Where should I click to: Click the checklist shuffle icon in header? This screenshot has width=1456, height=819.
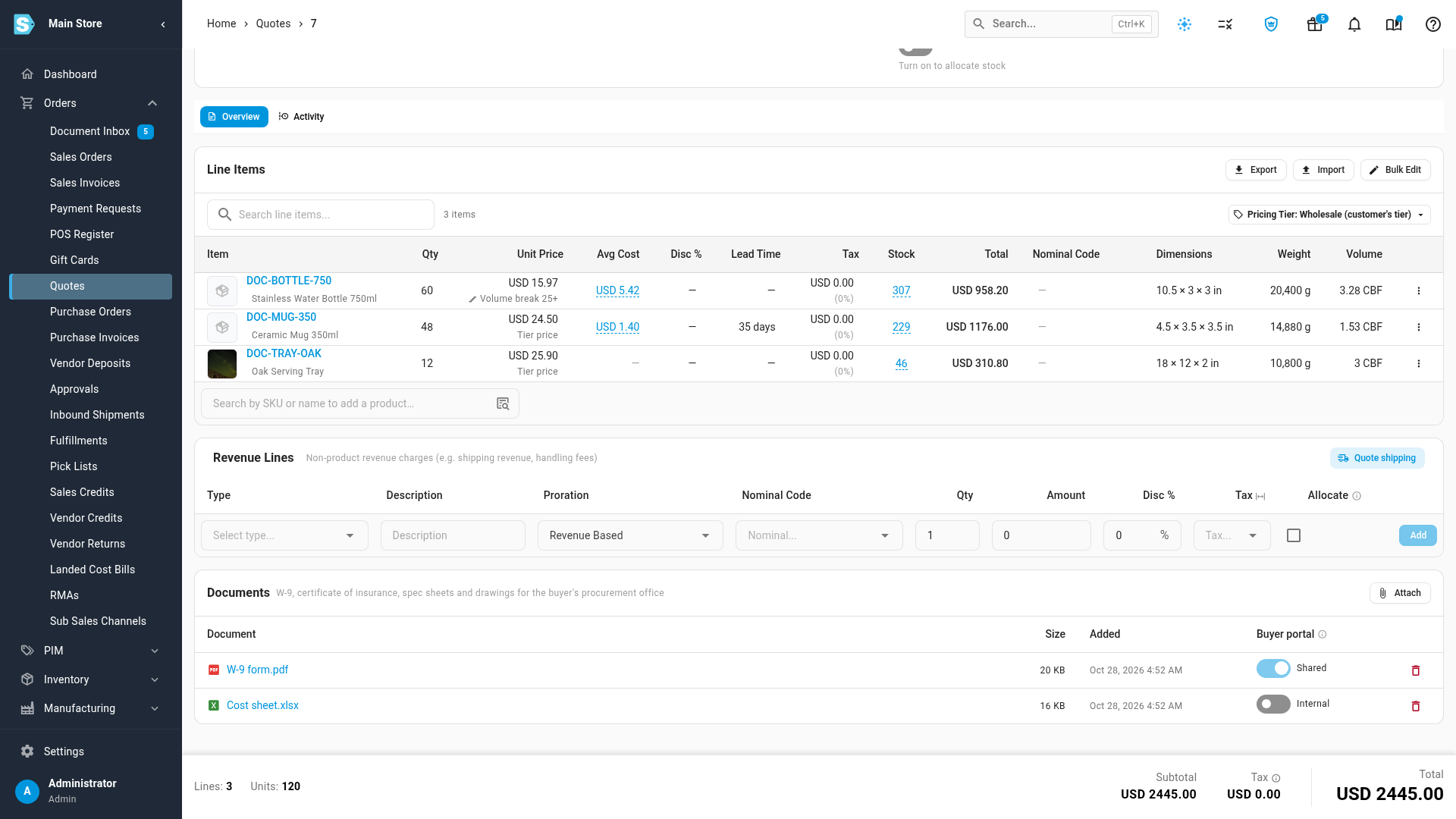pyautogui.click(x=1225, y=24)
